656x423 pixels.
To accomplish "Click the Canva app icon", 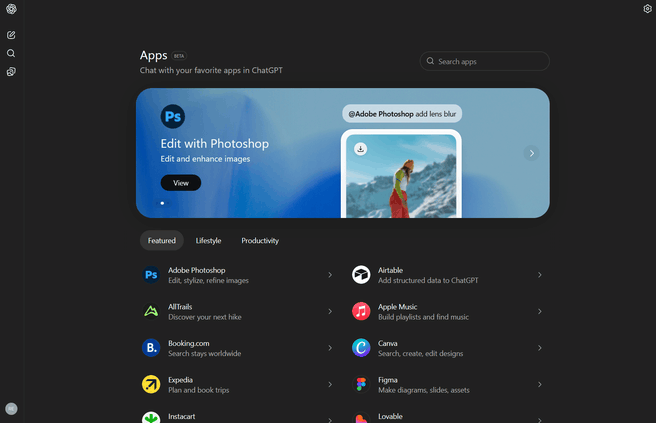I will pos(361,348).
